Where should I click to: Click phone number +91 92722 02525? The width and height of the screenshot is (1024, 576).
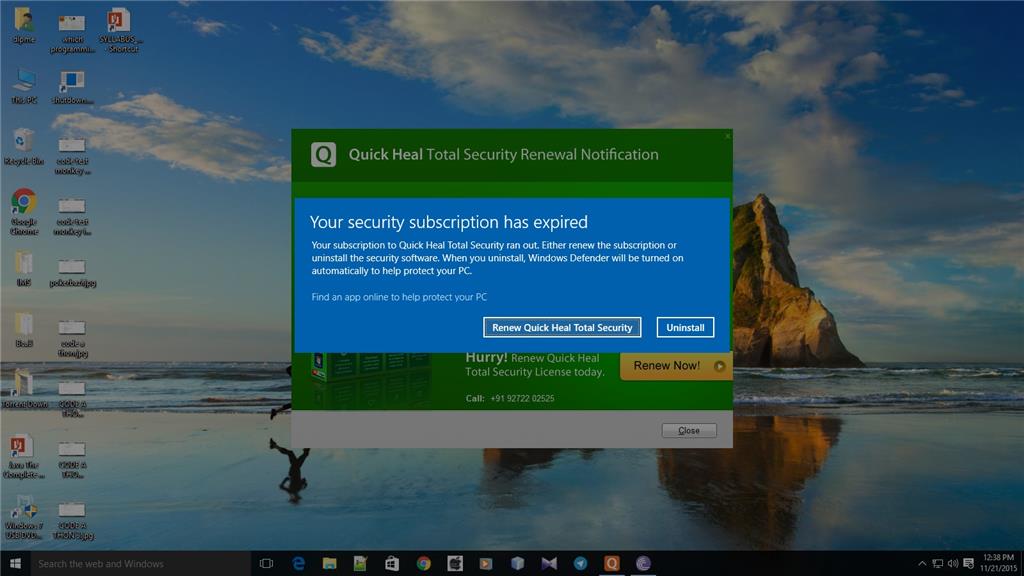pyautogui.click(x=522, y=398)
